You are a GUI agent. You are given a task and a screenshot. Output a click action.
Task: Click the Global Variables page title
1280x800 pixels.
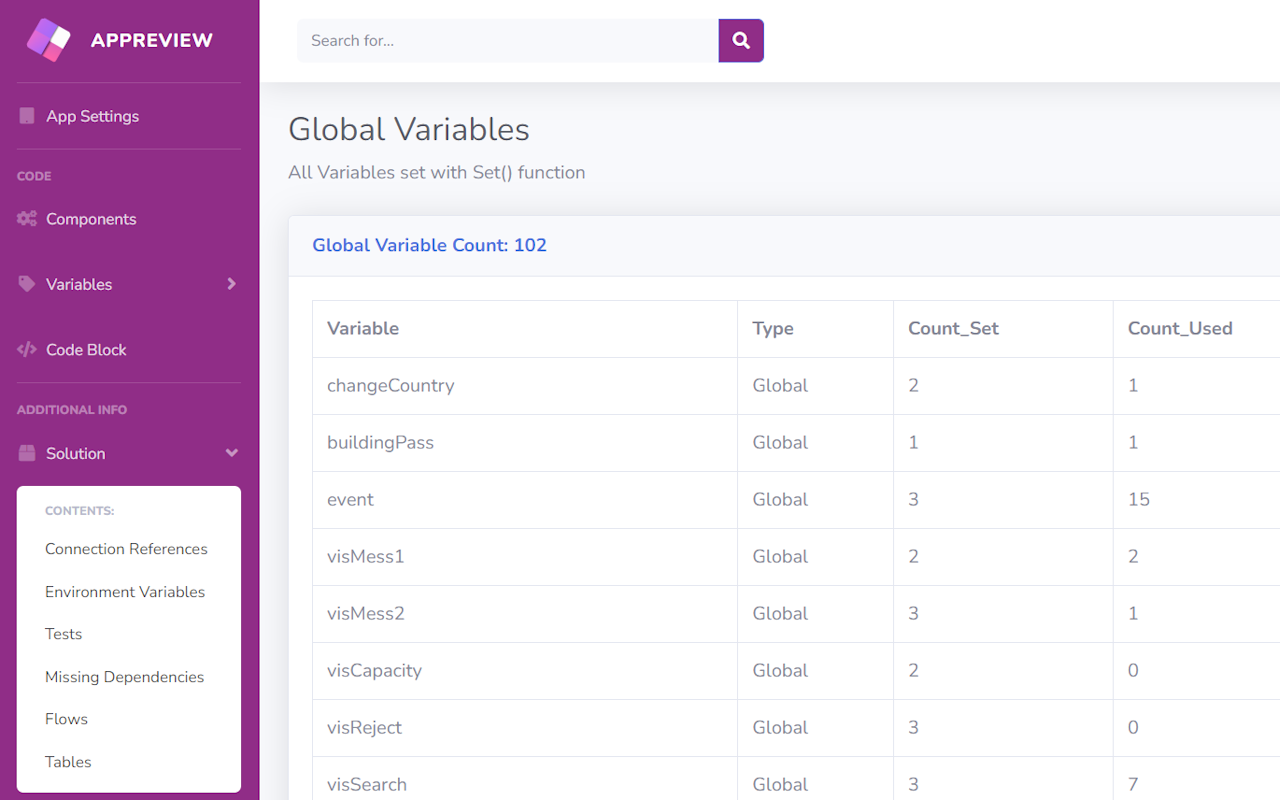coord(409,129)
